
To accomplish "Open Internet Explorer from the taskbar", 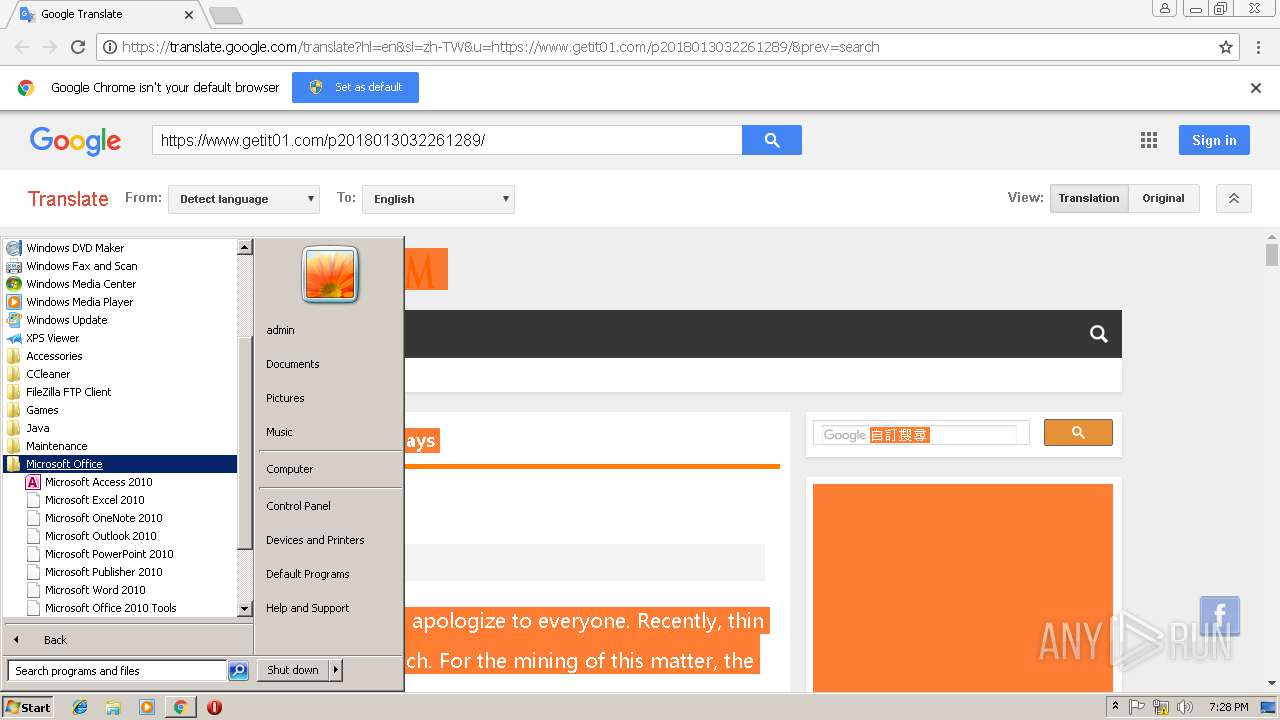I will coord(80,707).
